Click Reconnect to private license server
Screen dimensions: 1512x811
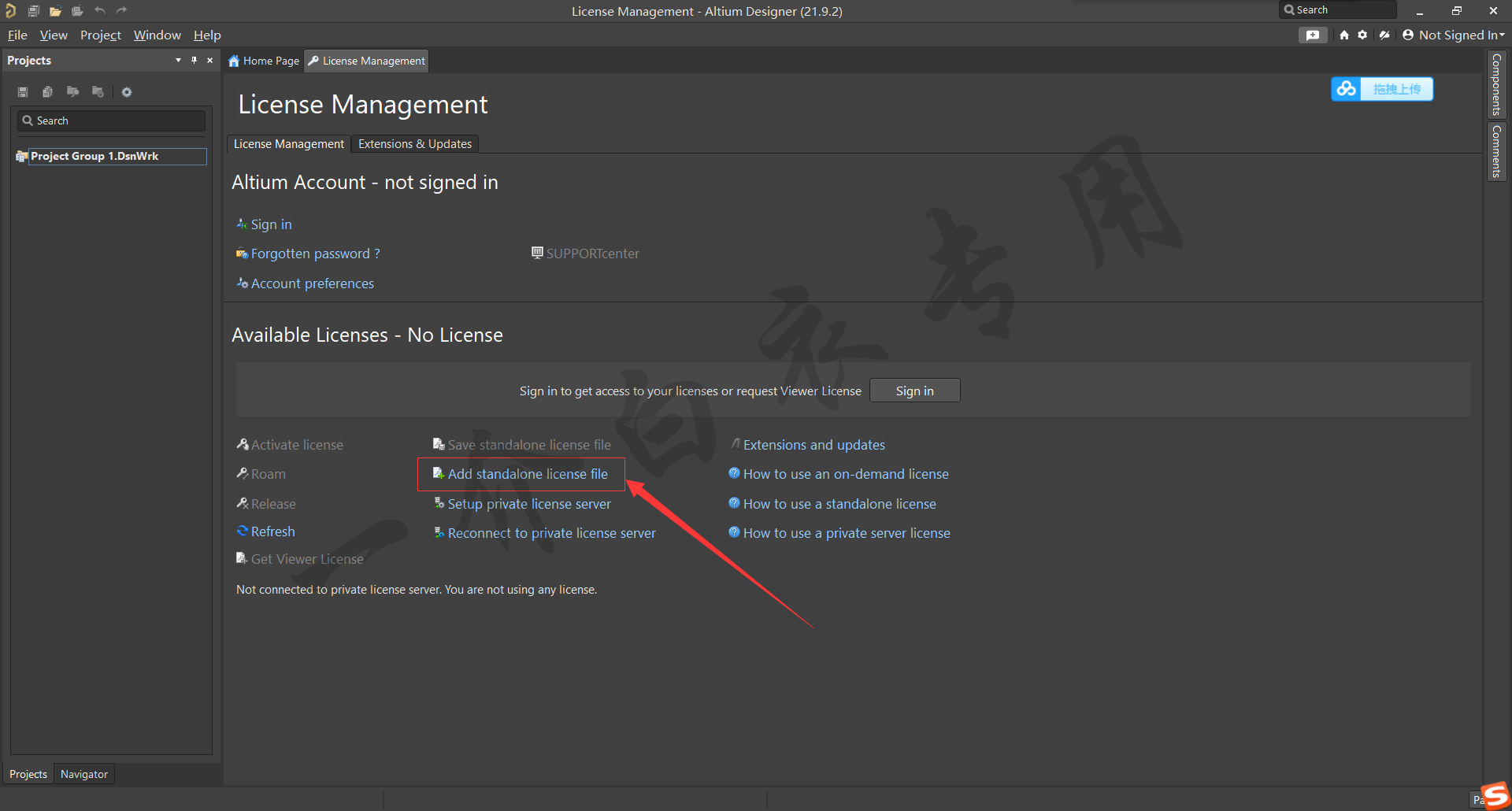(551, 533)
